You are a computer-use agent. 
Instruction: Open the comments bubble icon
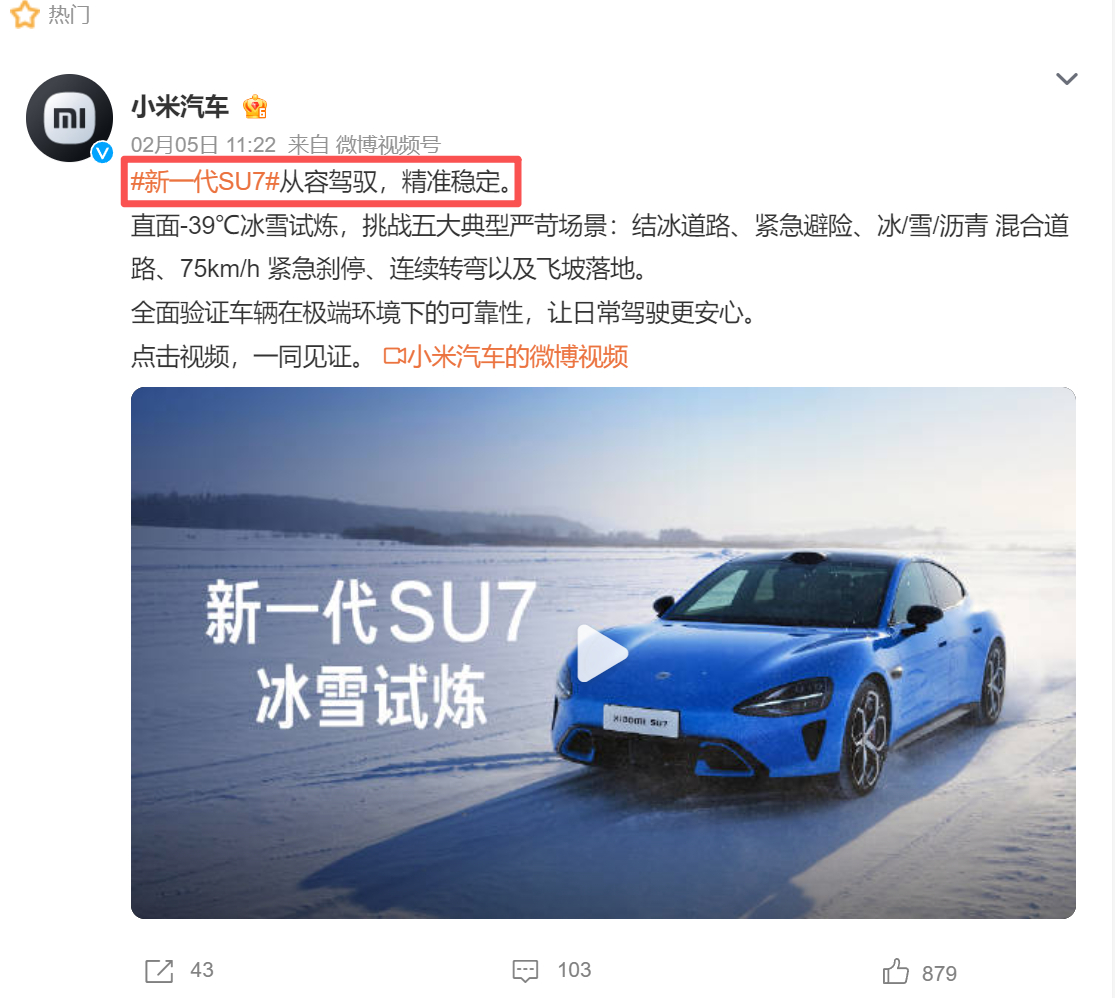tap(526, 971)
